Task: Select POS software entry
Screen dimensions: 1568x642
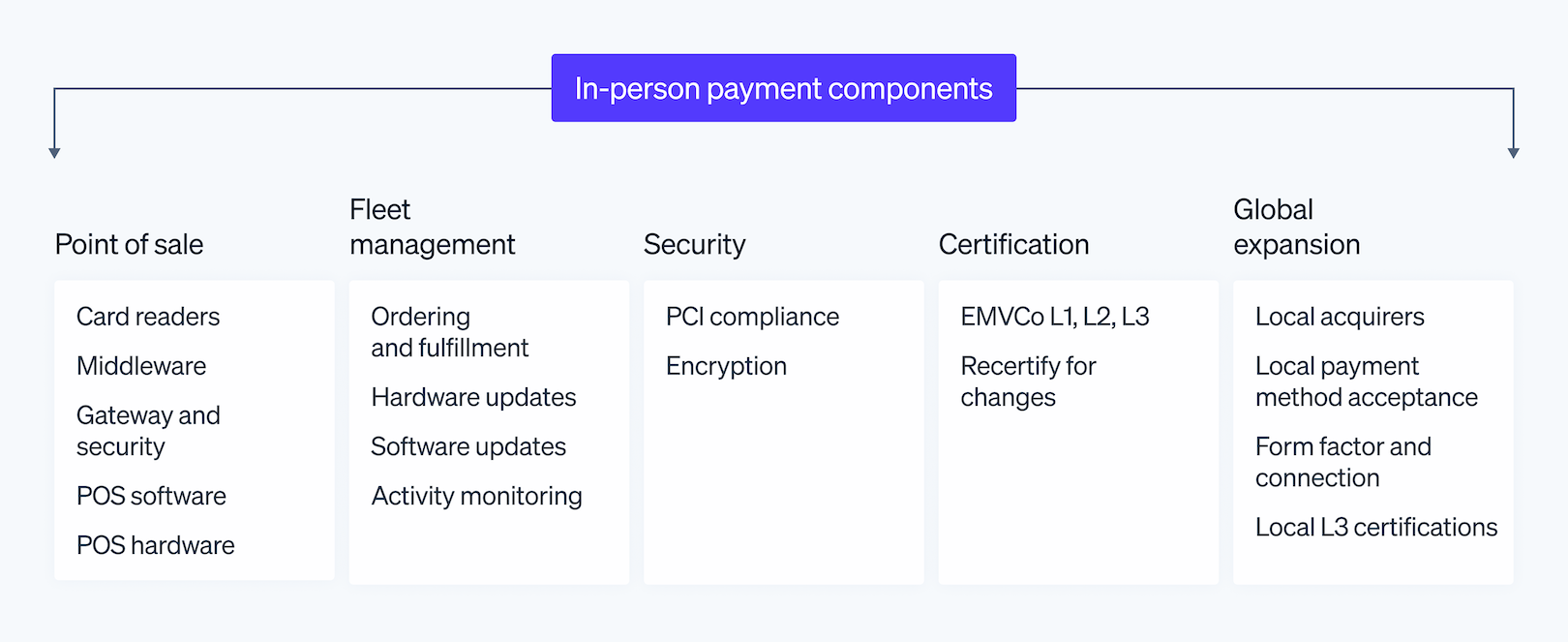Action: tap(151, 496)
